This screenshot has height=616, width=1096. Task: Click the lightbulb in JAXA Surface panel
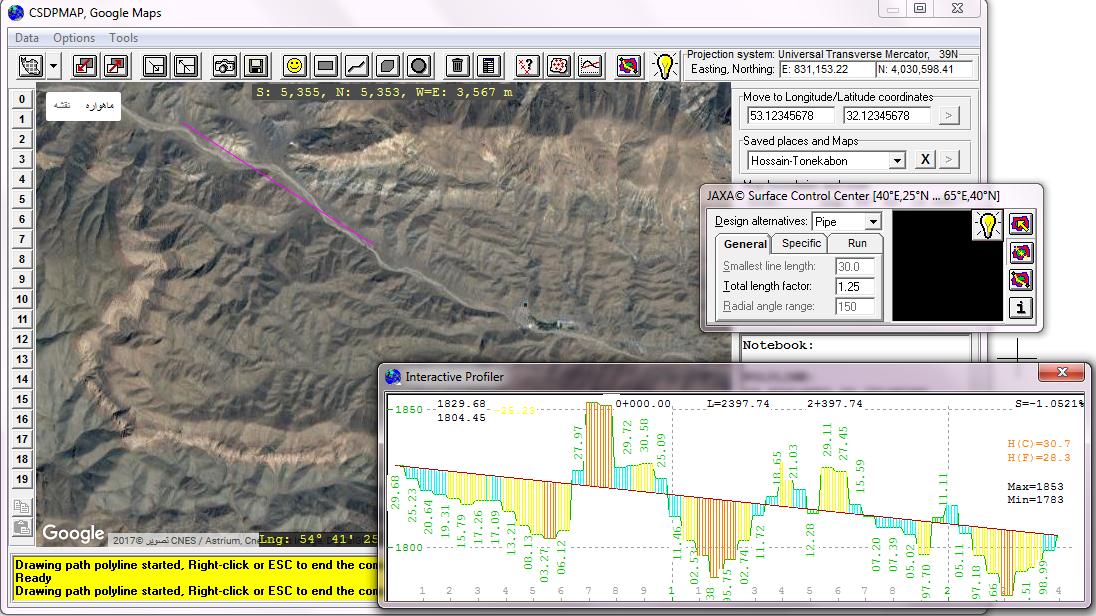point(988,225)
